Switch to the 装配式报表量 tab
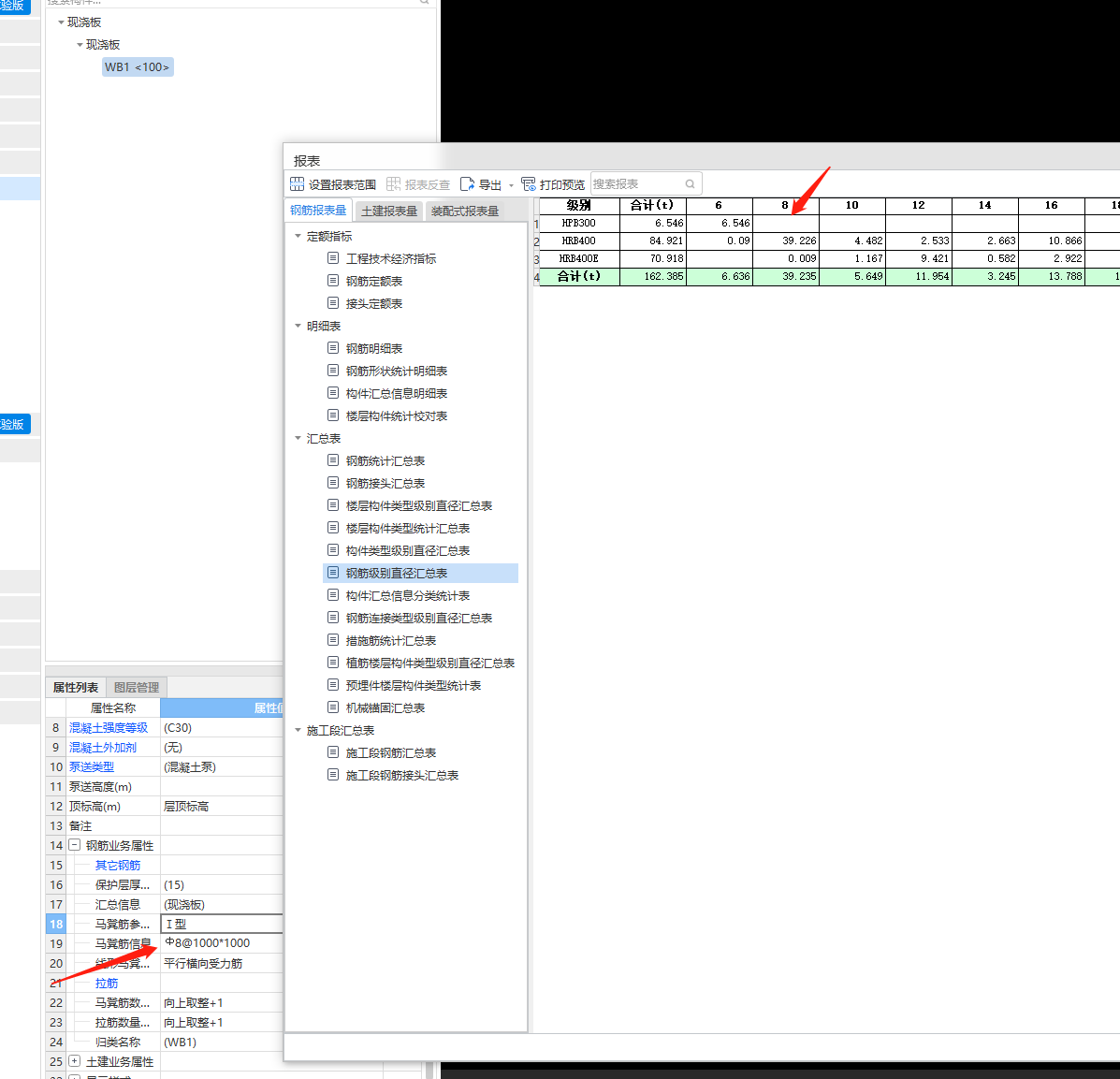Viewport: 1120px width, 1079px height. 465,211
